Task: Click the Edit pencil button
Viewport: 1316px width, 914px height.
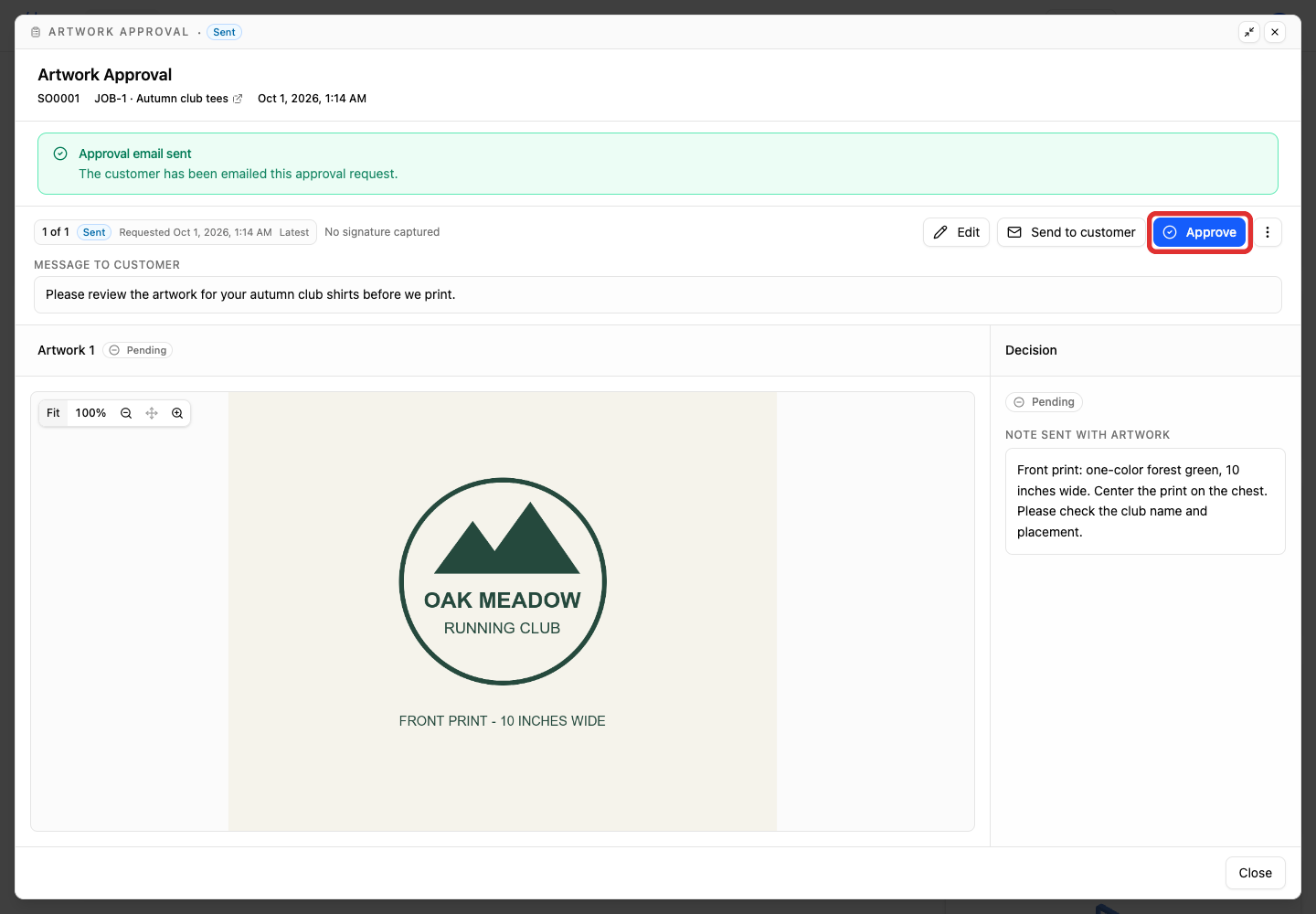Action: [956, 232]
